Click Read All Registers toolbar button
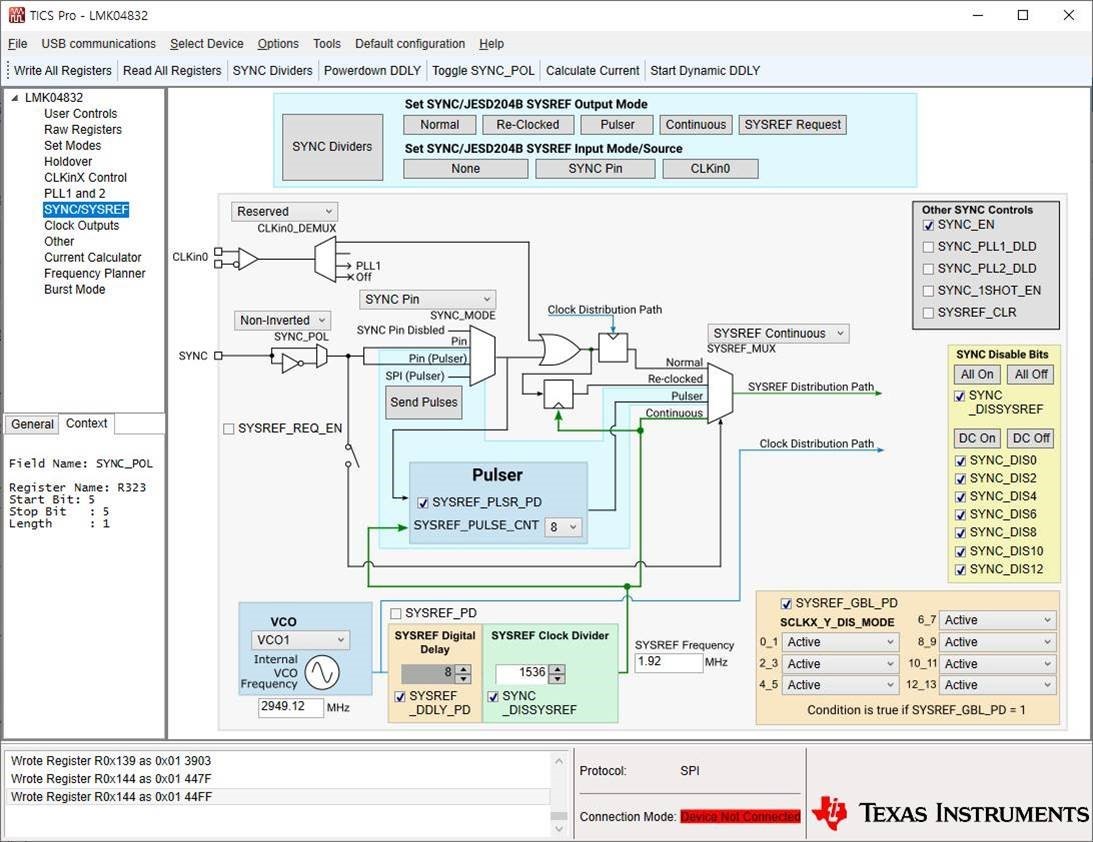The image size is (1093, 842). tap(172, 70)
